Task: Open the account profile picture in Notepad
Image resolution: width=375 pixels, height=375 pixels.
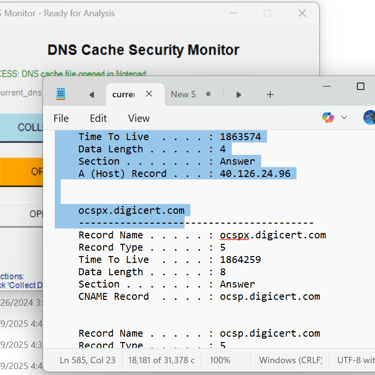Action: [369, 117]
